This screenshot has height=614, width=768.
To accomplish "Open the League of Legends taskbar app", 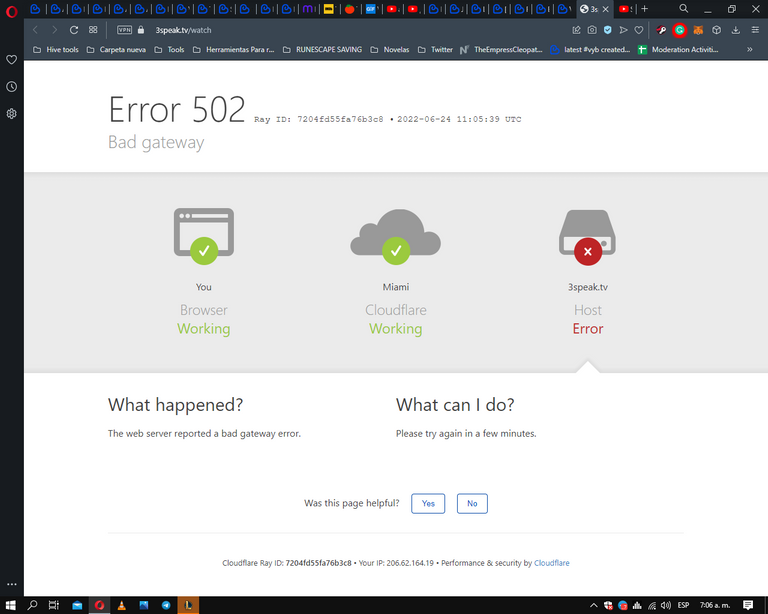I will coord(188,605).
